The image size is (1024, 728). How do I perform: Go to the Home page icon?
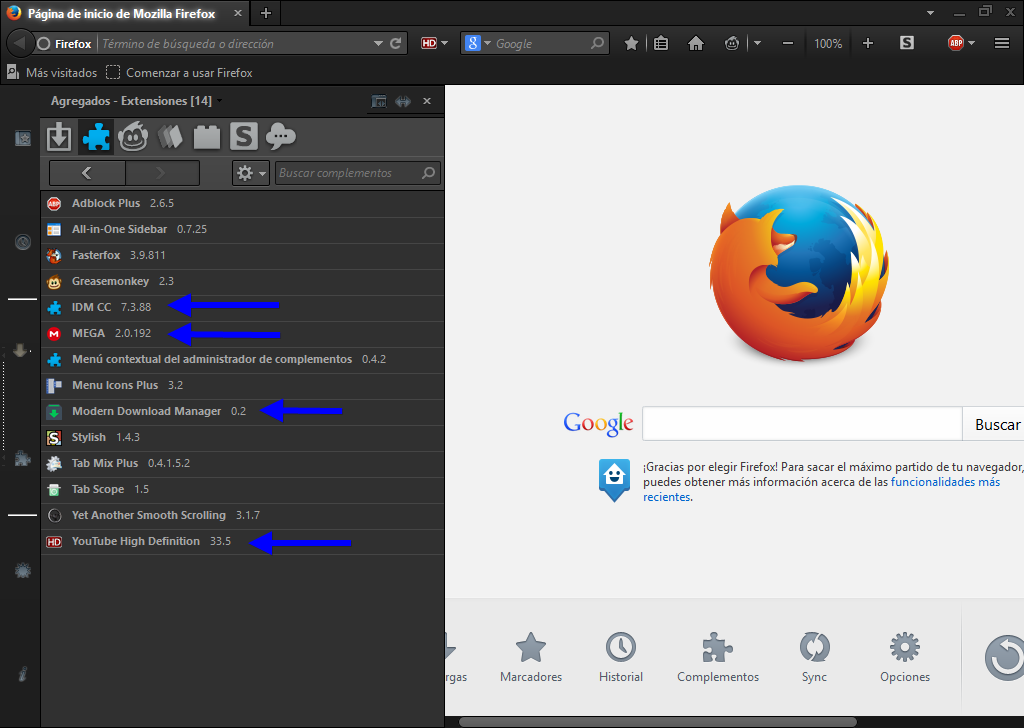(696, 44)
